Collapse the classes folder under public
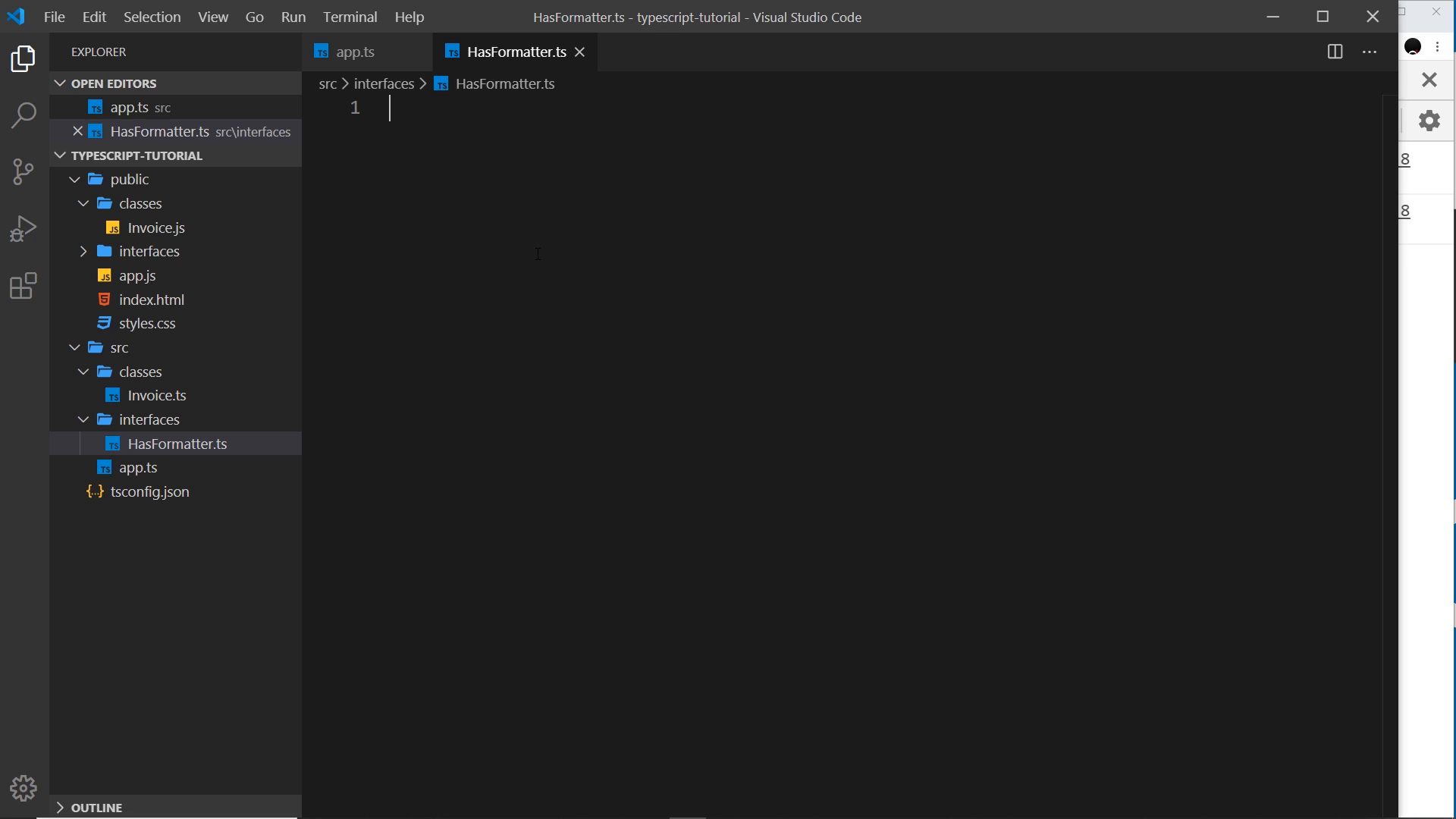This screenshot has width=1456, height=819. coord(83,203)
